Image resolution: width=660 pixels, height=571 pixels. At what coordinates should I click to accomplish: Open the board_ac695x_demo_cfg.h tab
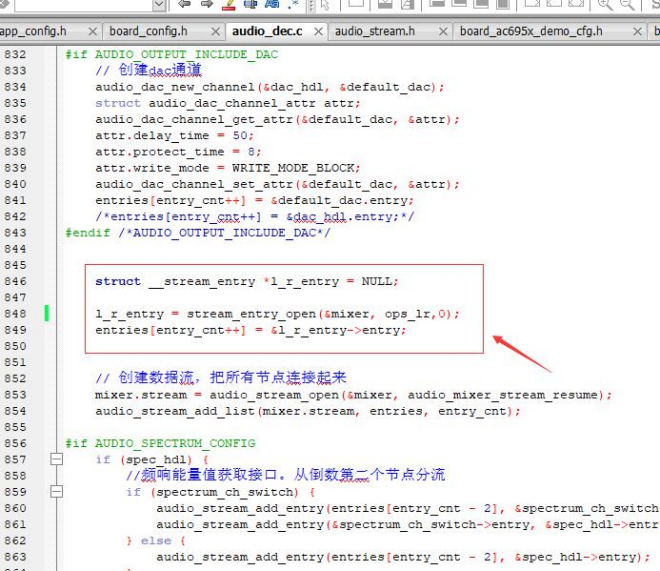(x=531, y=31)
